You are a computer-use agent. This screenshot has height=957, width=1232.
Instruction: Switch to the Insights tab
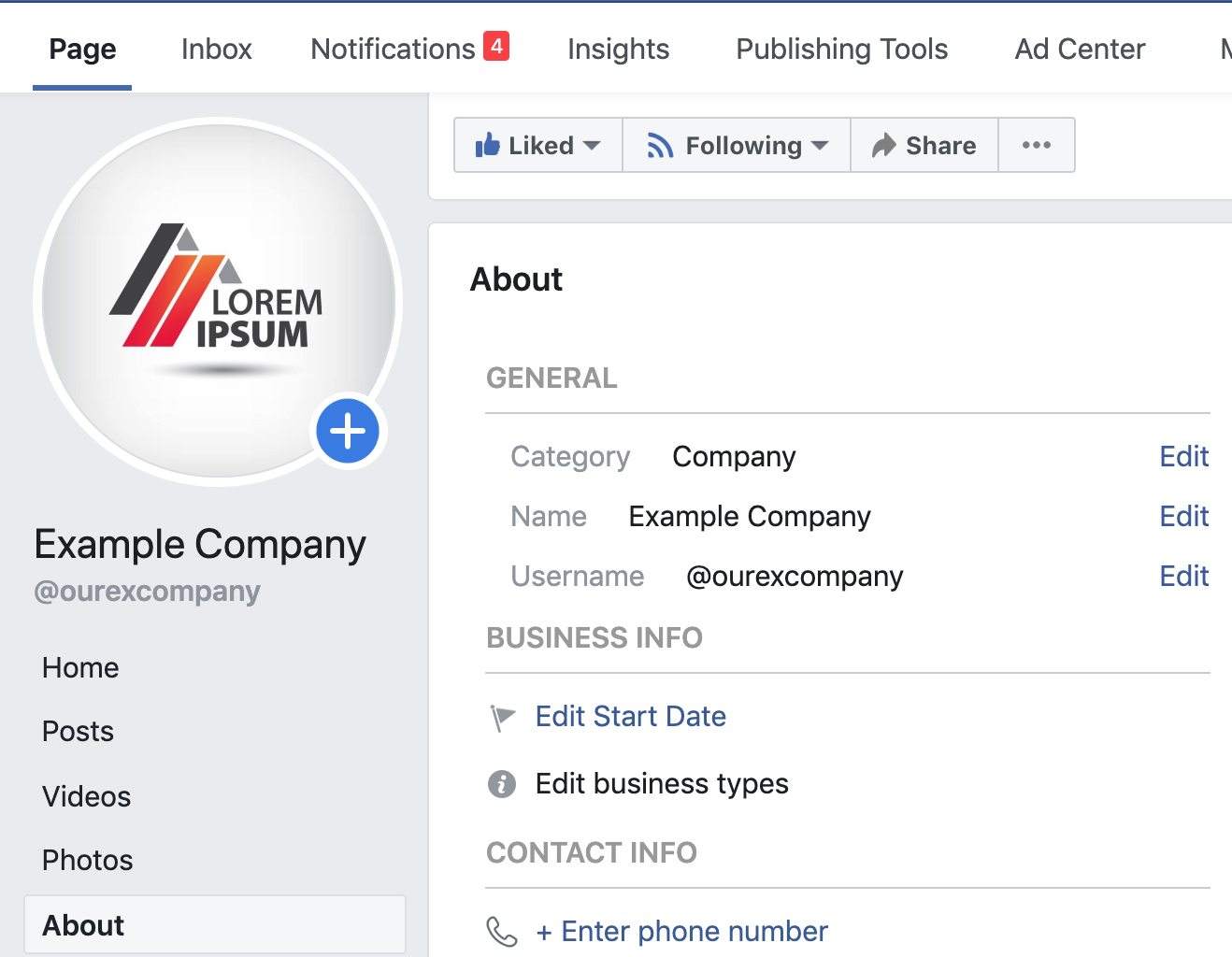(x=618, y=49)
